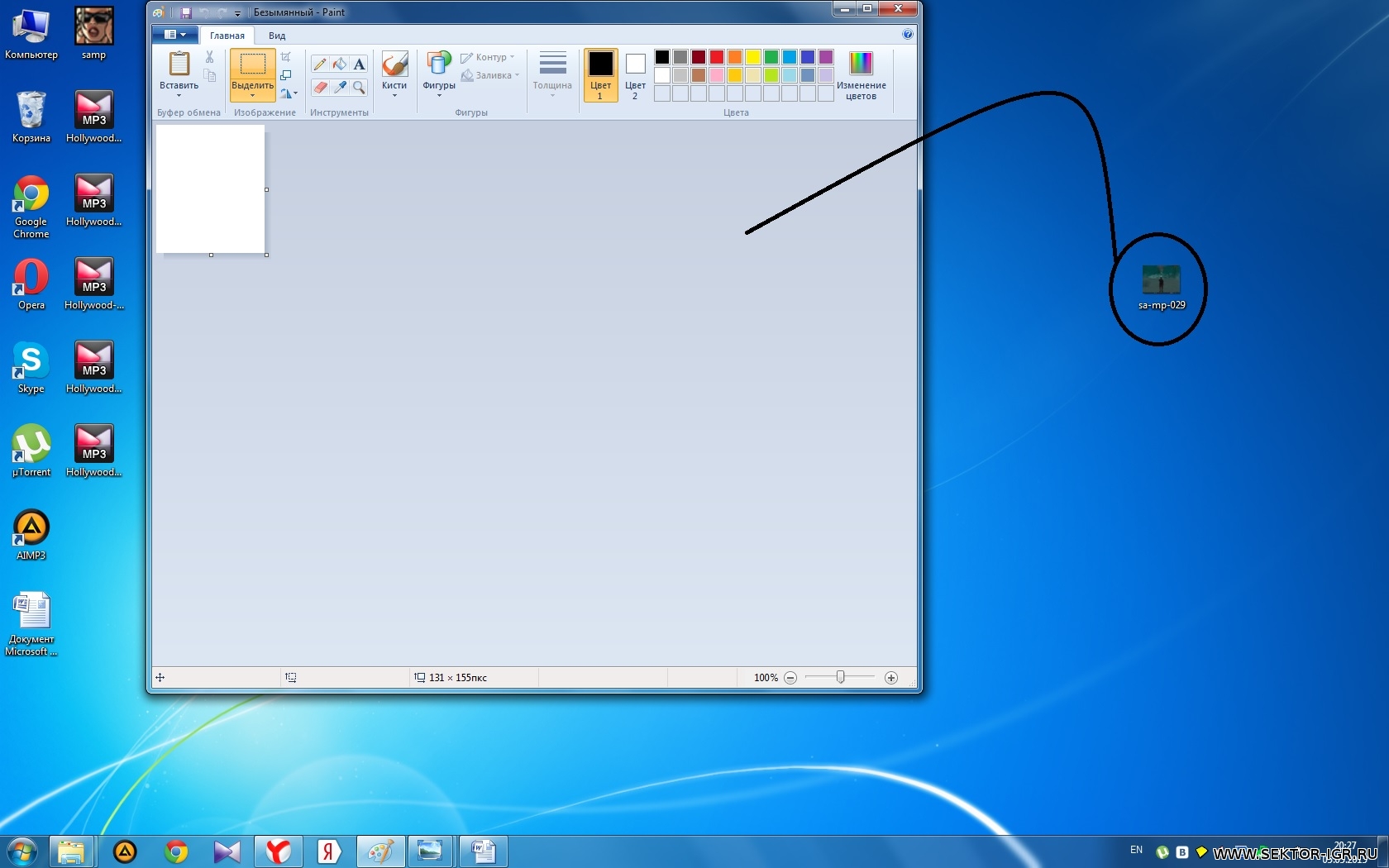Open the Толщина line size dropdown
This screenshot has height=868, width=1389.
(552, 73)
